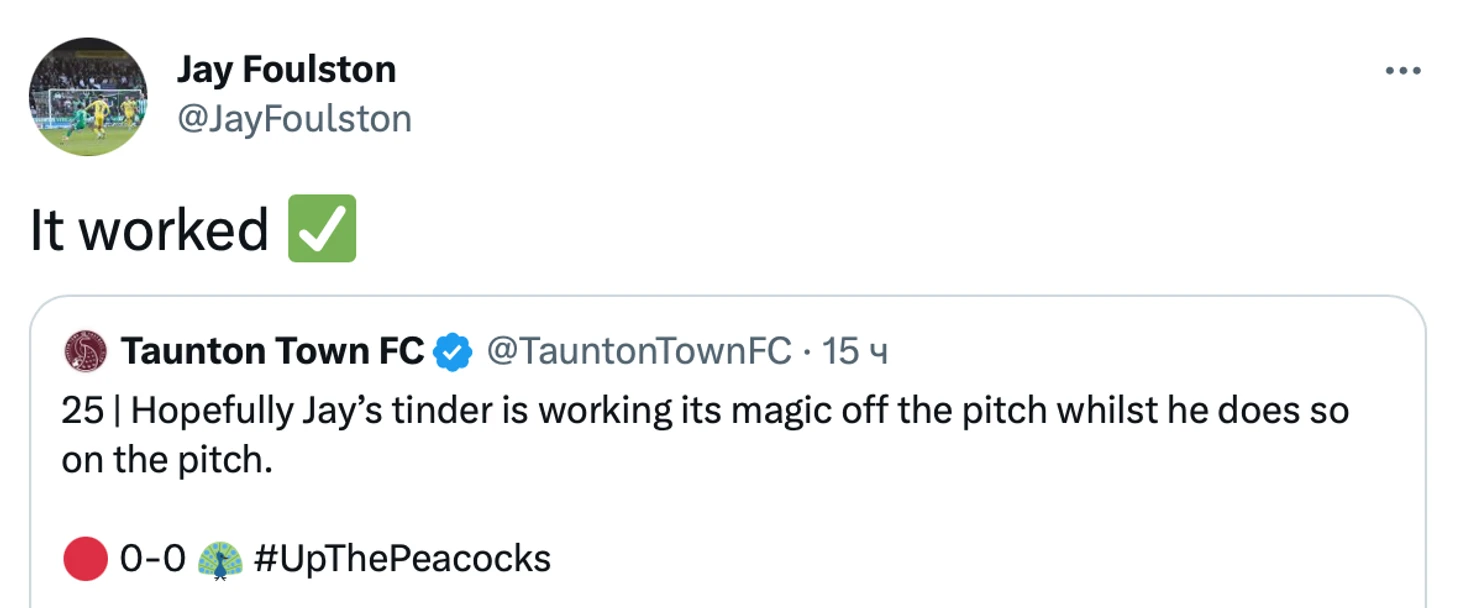Click the red circle emoji

[x=85, y=559]
